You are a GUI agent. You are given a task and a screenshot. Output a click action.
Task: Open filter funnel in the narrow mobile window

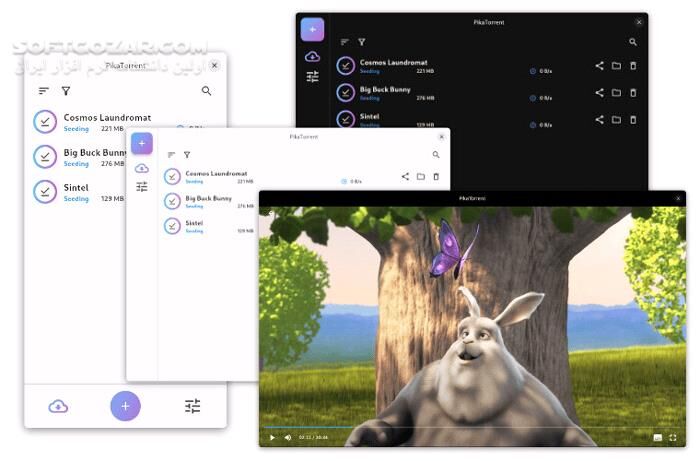point(66,91)
